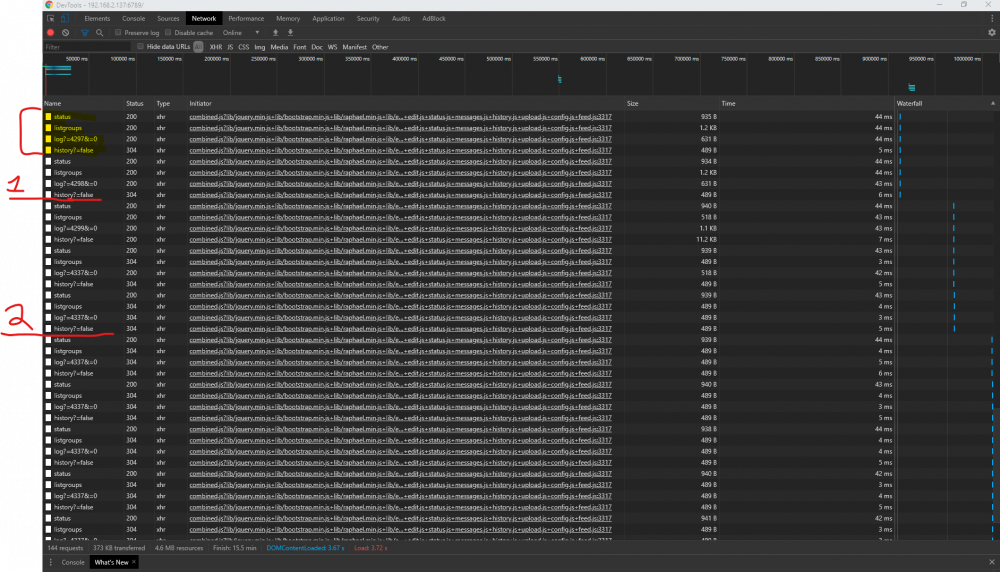Open Network settings gear icon
Screen dimensions: 1000x572
[x=992, y=33]
